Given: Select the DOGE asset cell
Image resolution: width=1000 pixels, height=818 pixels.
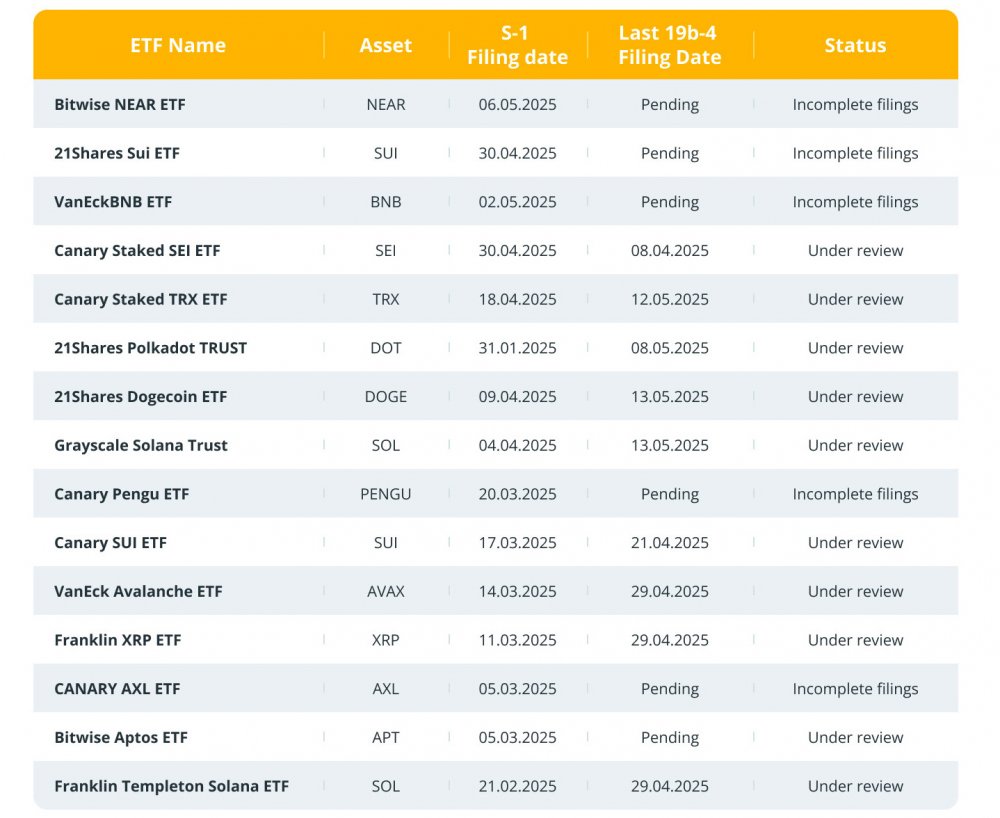Looking at the screenshot, I should point(386,397).
